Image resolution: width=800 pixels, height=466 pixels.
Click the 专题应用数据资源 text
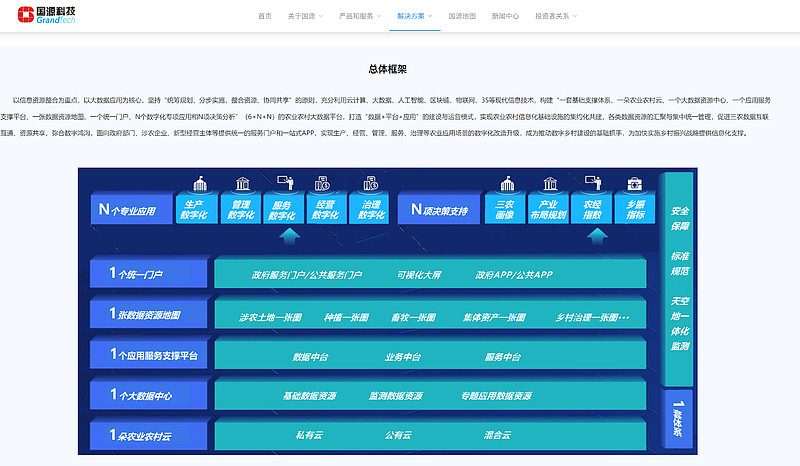pyautogui.click(x=496, y=396)
